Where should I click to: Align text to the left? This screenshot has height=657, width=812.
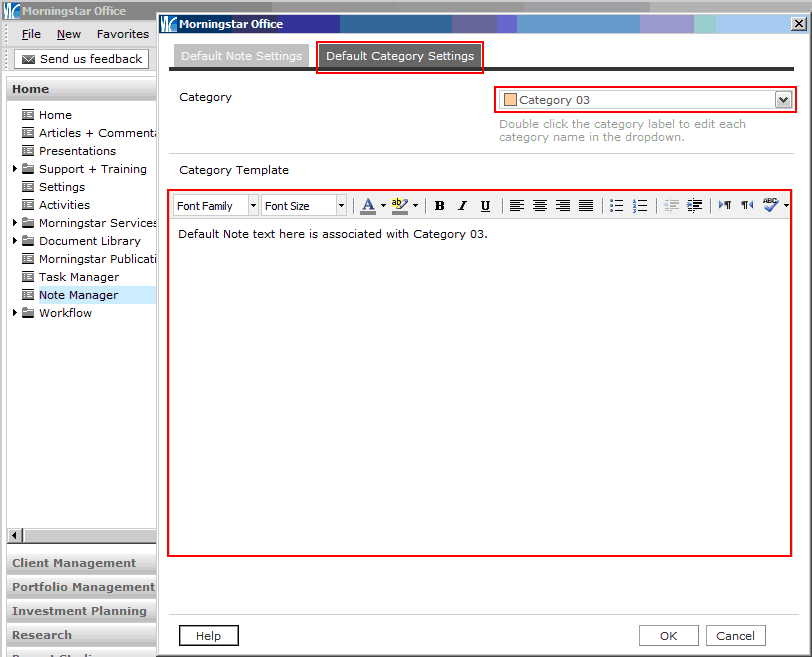click(517, 206)
